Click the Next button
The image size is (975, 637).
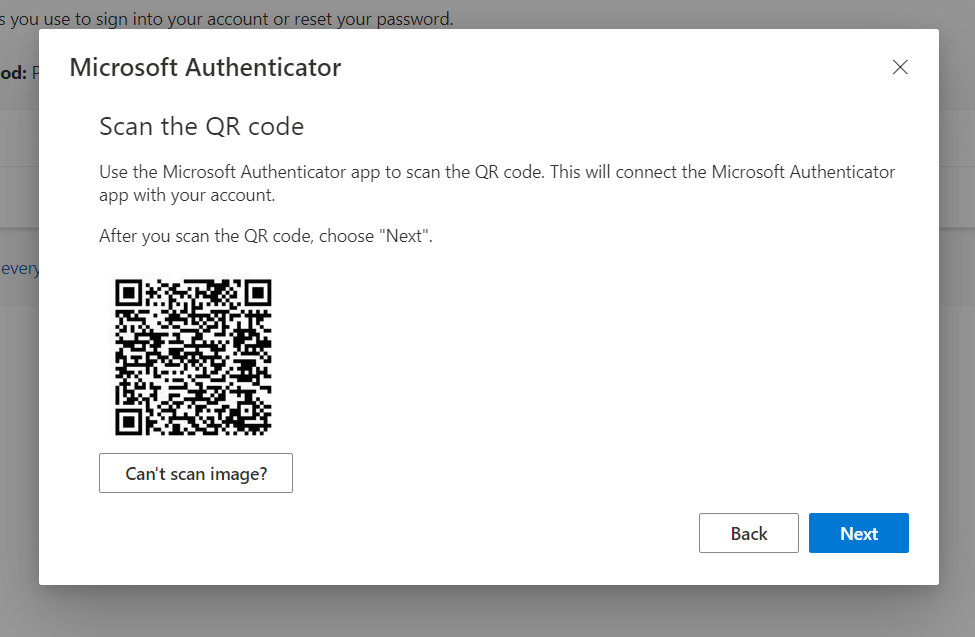pos(859,533)
